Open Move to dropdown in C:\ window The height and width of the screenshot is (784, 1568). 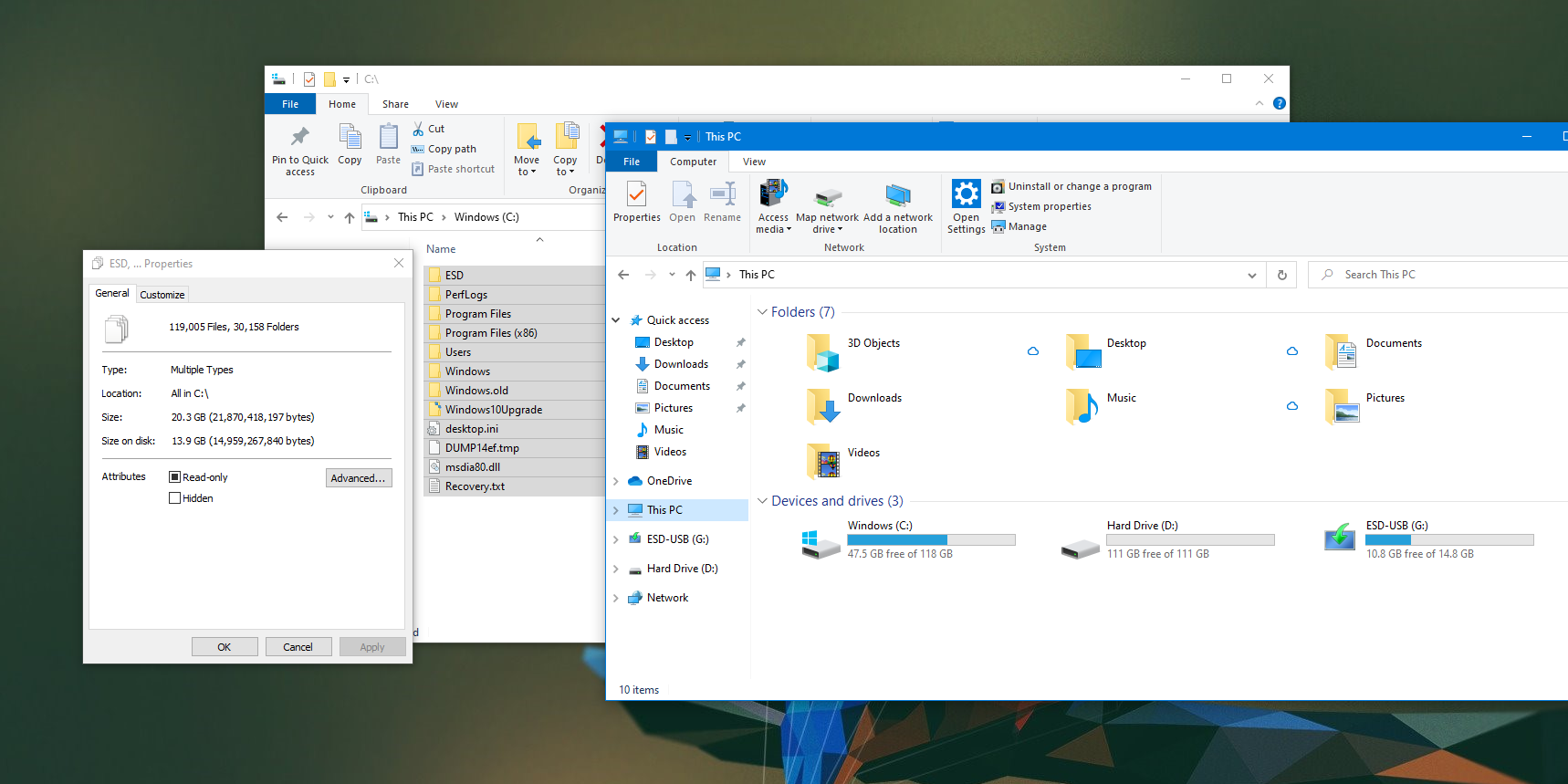527,166
